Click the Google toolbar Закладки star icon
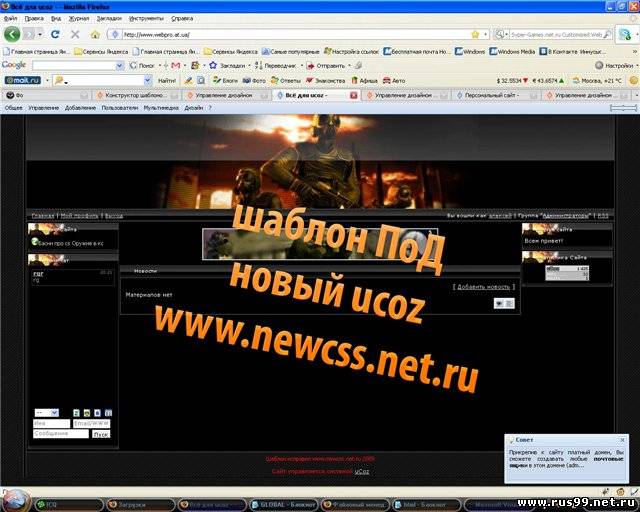This screenshot has height=512, width=640. click(x=213, y=65)
